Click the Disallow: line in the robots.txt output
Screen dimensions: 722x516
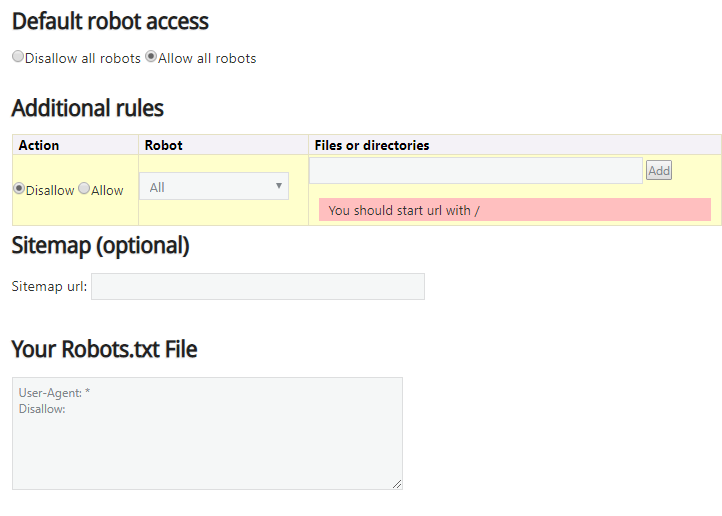coord(42,408)
